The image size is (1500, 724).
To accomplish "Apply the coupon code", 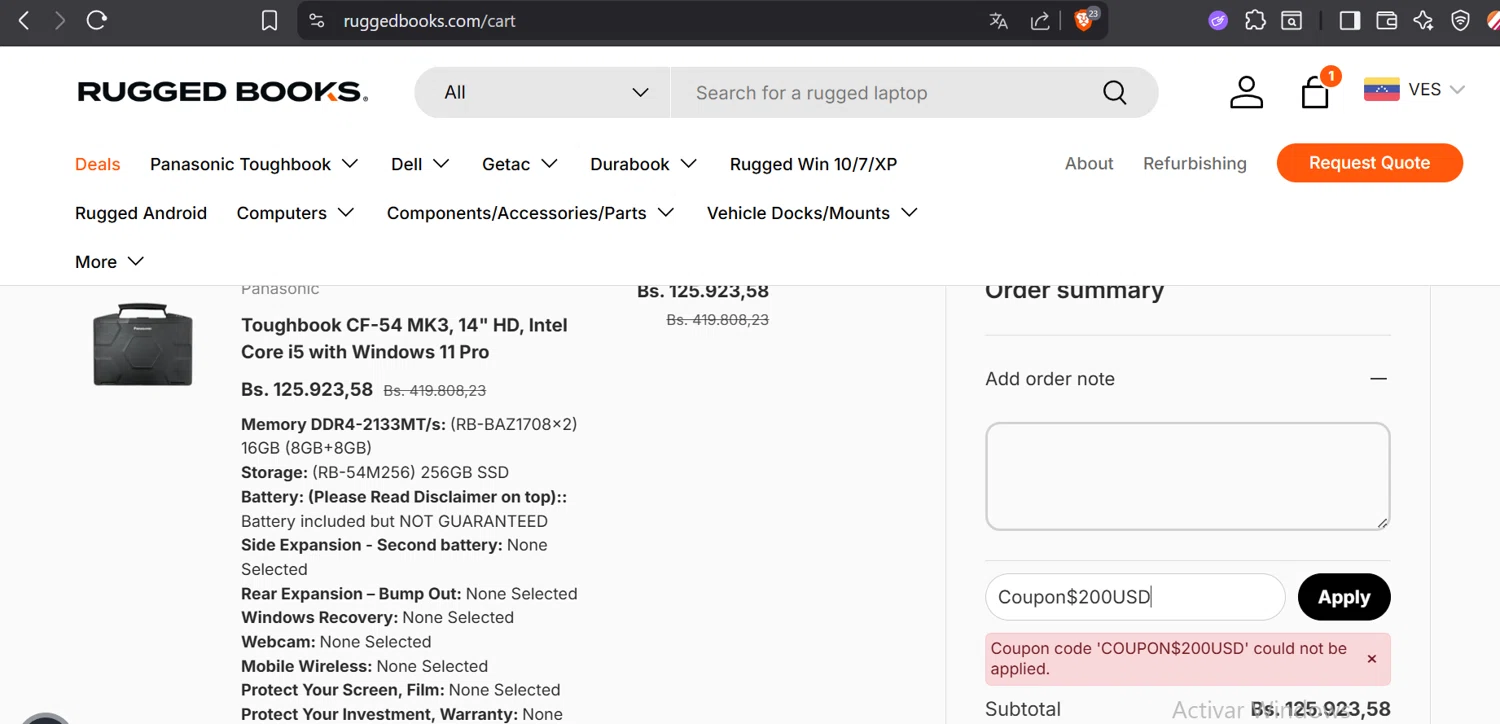I will 1343,597.
